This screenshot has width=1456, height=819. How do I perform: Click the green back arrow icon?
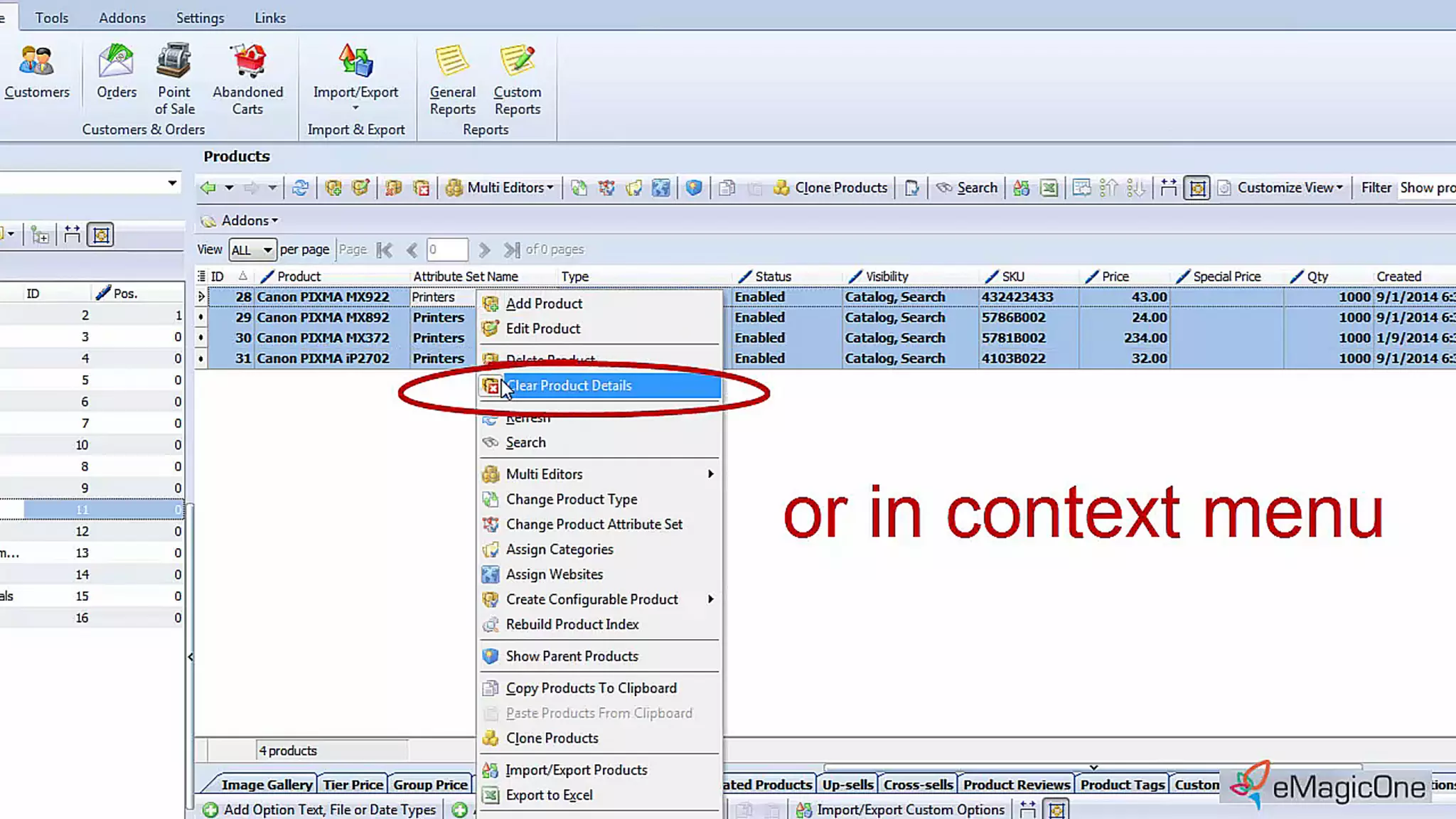[208, 188]
